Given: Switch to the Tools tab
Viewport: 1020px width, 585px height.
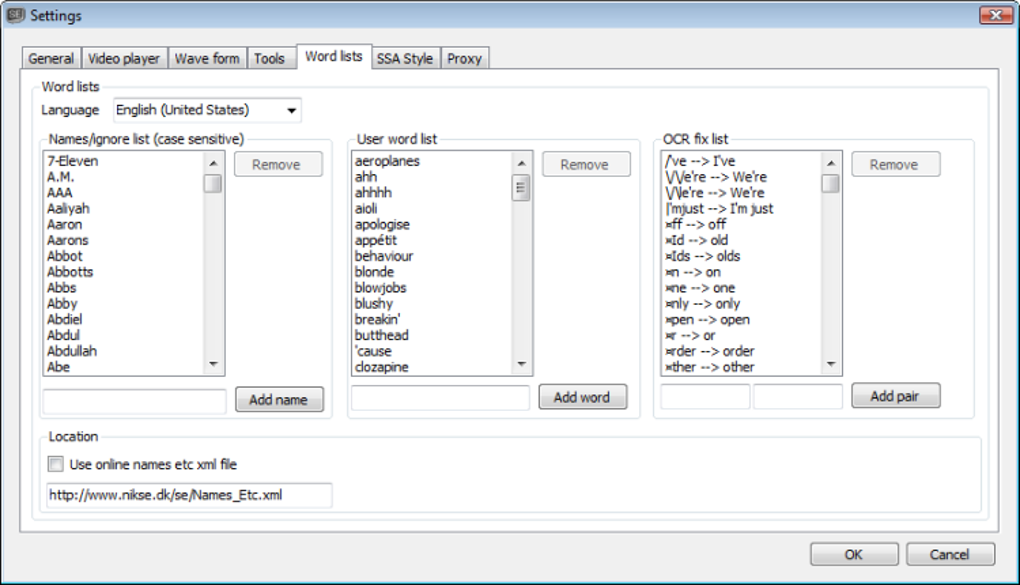Looking at the screenshot, I should coord(269,59).
